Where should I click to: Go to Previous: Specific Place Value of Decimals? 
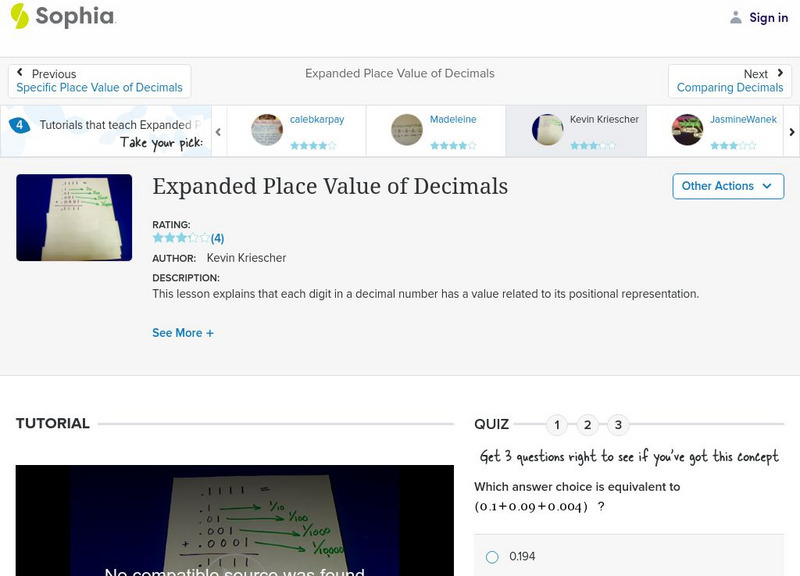click(x=99, y=81)
